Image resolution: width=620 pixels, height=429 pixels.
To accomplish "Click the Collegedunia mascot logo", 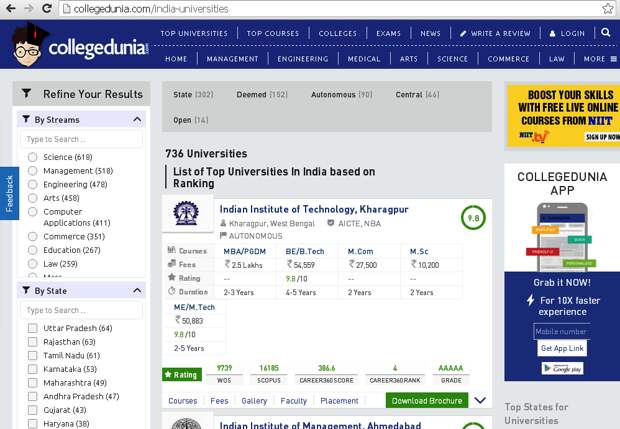I will (x=28, y=45).
